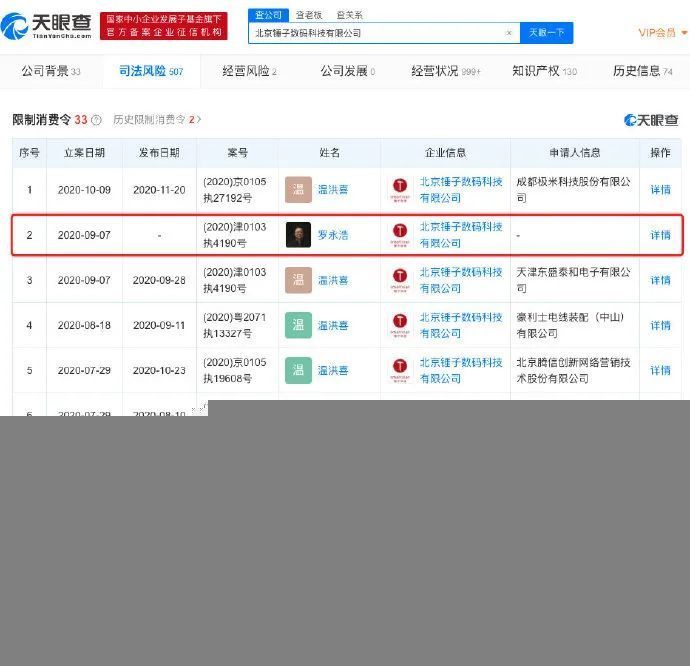This screenshot has width=690, height=666.
Task: Click the company logo icon in row 5
Action: click(x=400, y=370)
